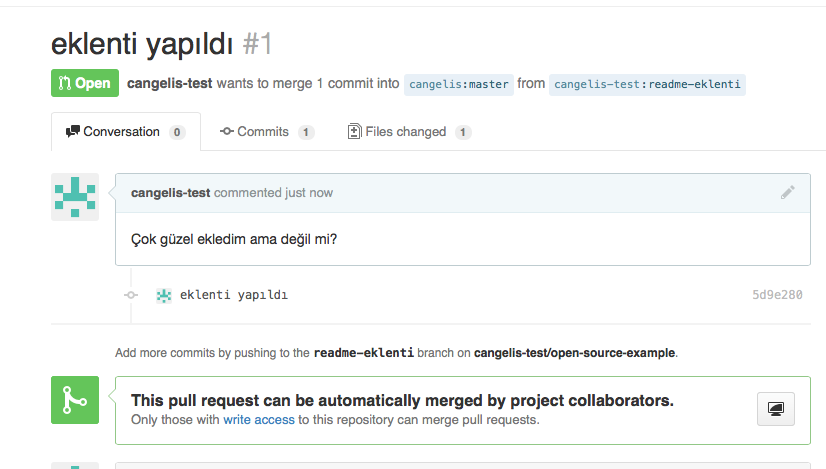
Task: Click the green merge branch icon
Action: tap(75, 400)
